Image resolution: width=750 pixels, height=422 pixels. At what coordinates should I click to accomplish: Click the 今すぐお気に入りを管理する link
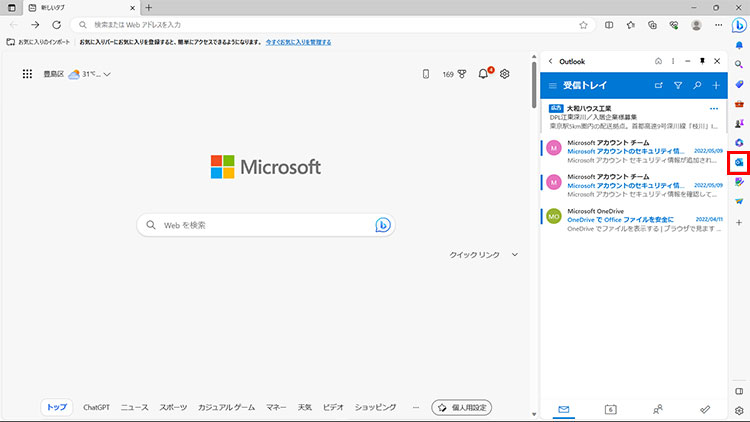[x=298, y=43]
